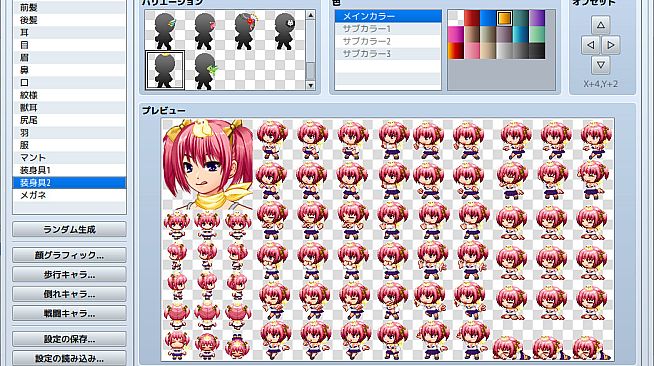Pick the red color swatch
Viewport: 654px width, 366px height.
472,18
